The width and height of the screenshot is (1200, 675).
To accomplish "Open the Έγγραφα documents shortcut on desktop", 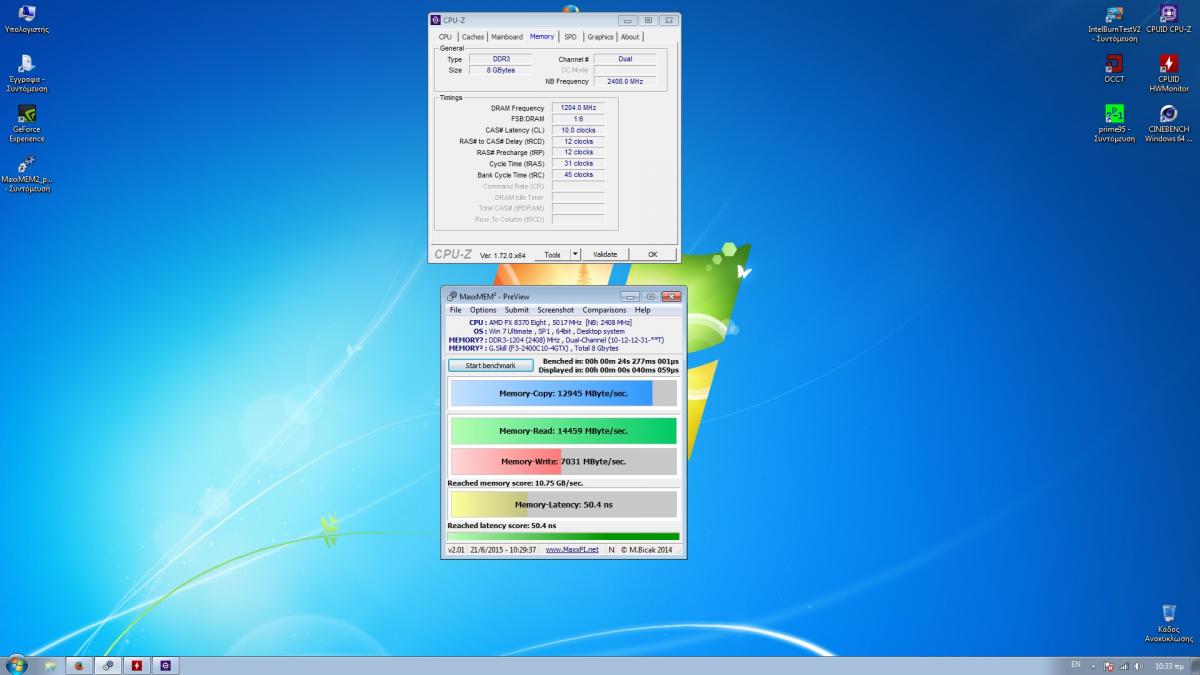I will [27, 73].
